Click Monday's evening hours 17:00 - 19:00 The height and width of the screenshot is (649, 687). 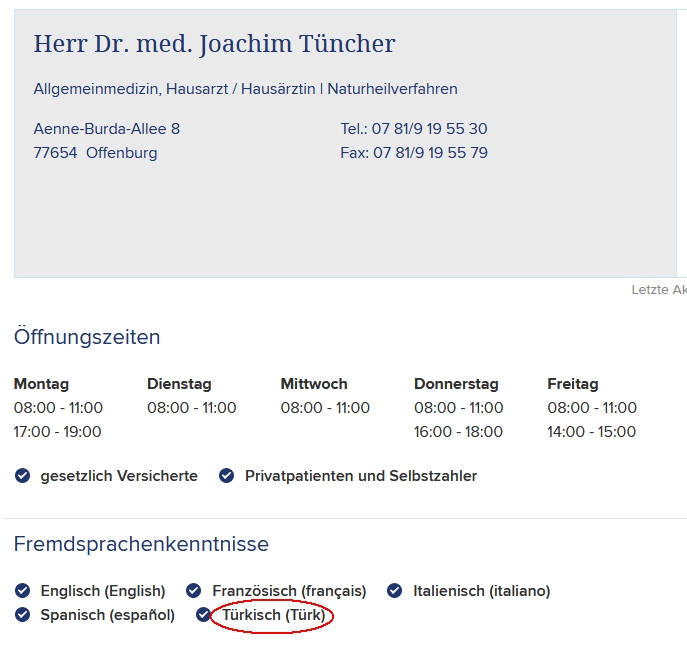pyautogui.click(x=58, y=432)
